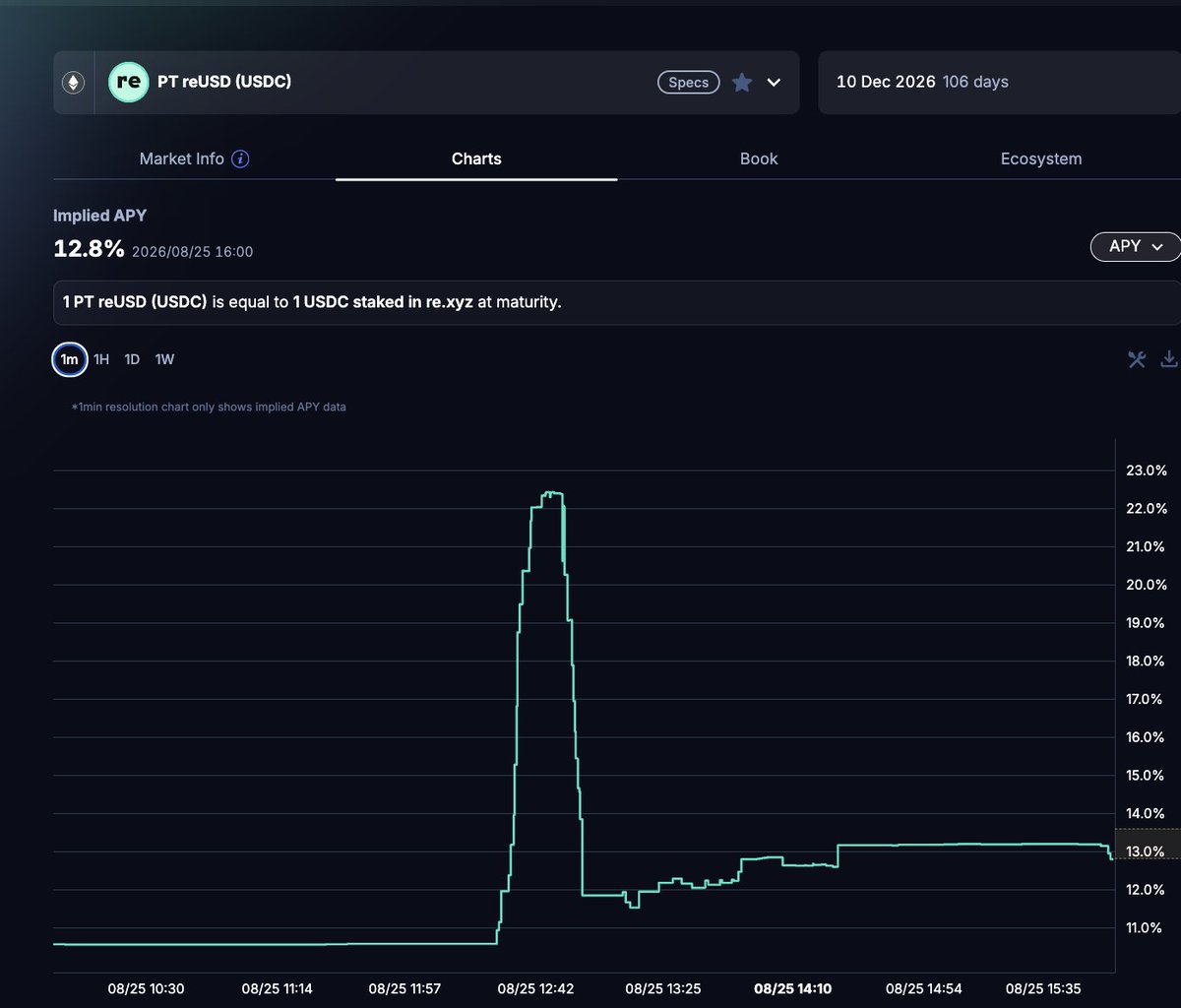Switch to the Book tab
The image size is (1181, 1008).
[x=759, y=158]
